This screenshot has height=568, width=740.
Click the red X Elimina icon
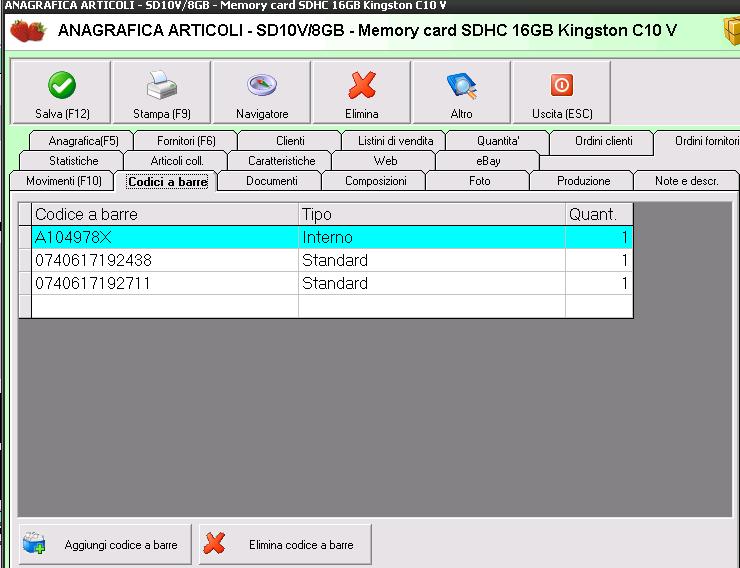click(x=362, y=85)
